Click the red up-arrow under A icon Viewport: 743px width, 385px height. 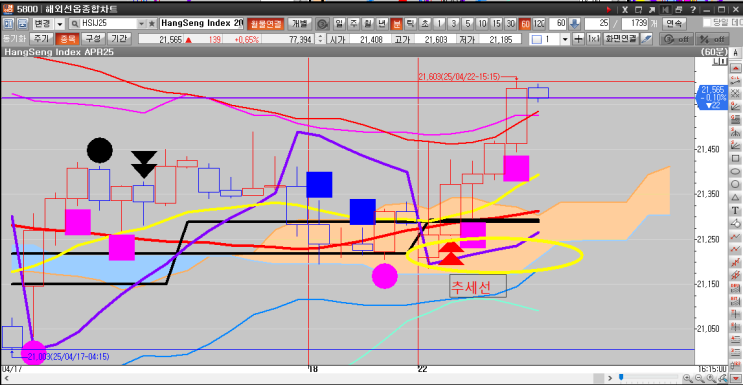pos(735,69)
